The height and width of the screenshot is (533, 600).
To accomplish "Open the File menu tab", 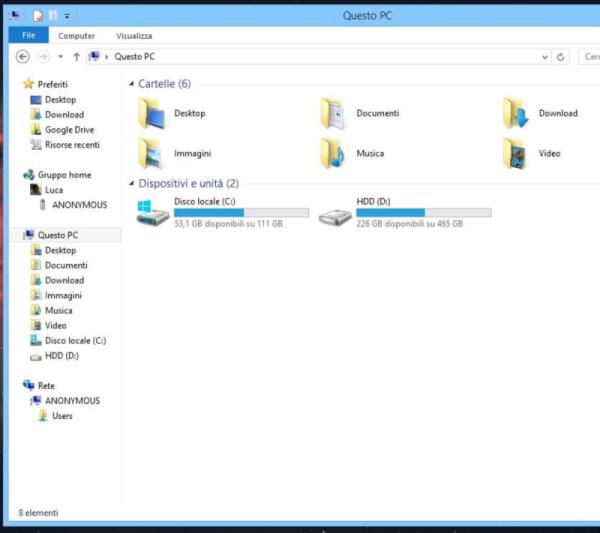I will (x=28, y=36).
